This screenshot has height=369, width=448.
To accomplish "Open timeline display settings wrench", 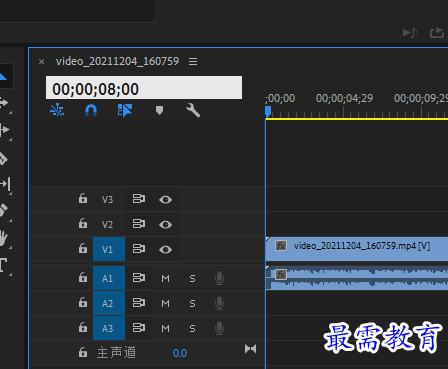I will [193, 110].
